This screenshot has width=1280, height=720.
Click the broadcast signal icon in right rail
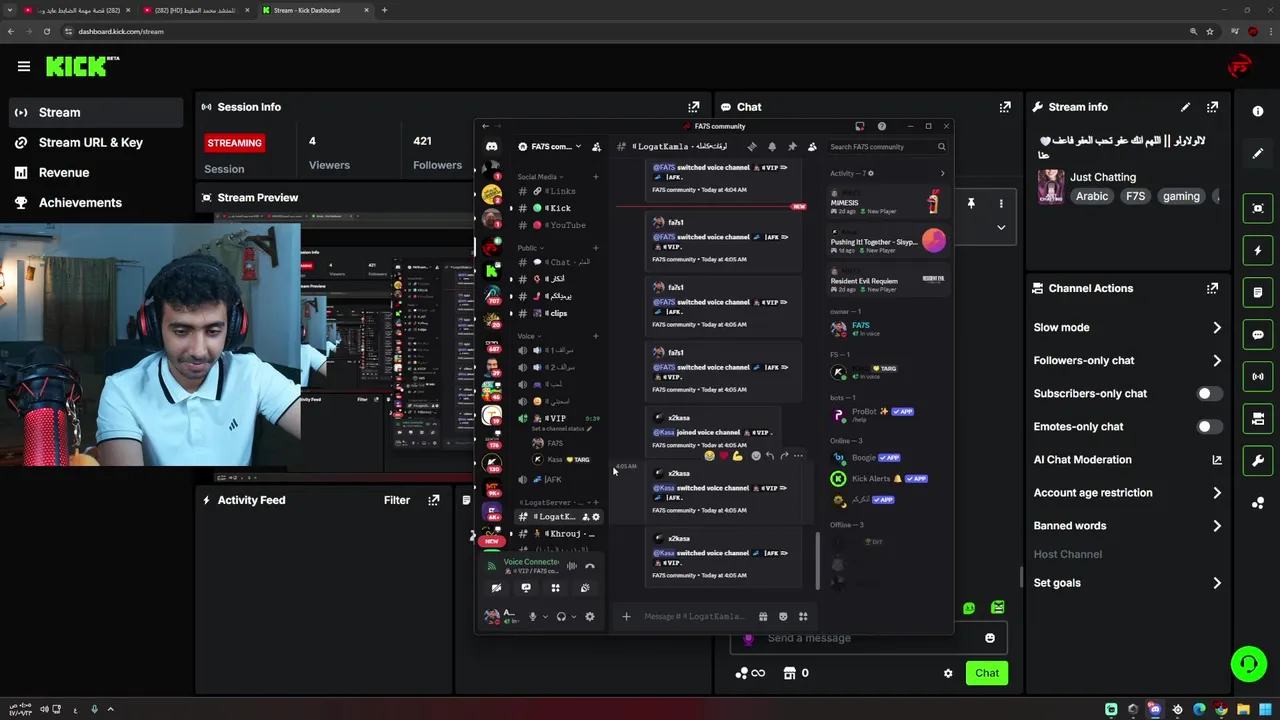click(x=1258, y=377)
